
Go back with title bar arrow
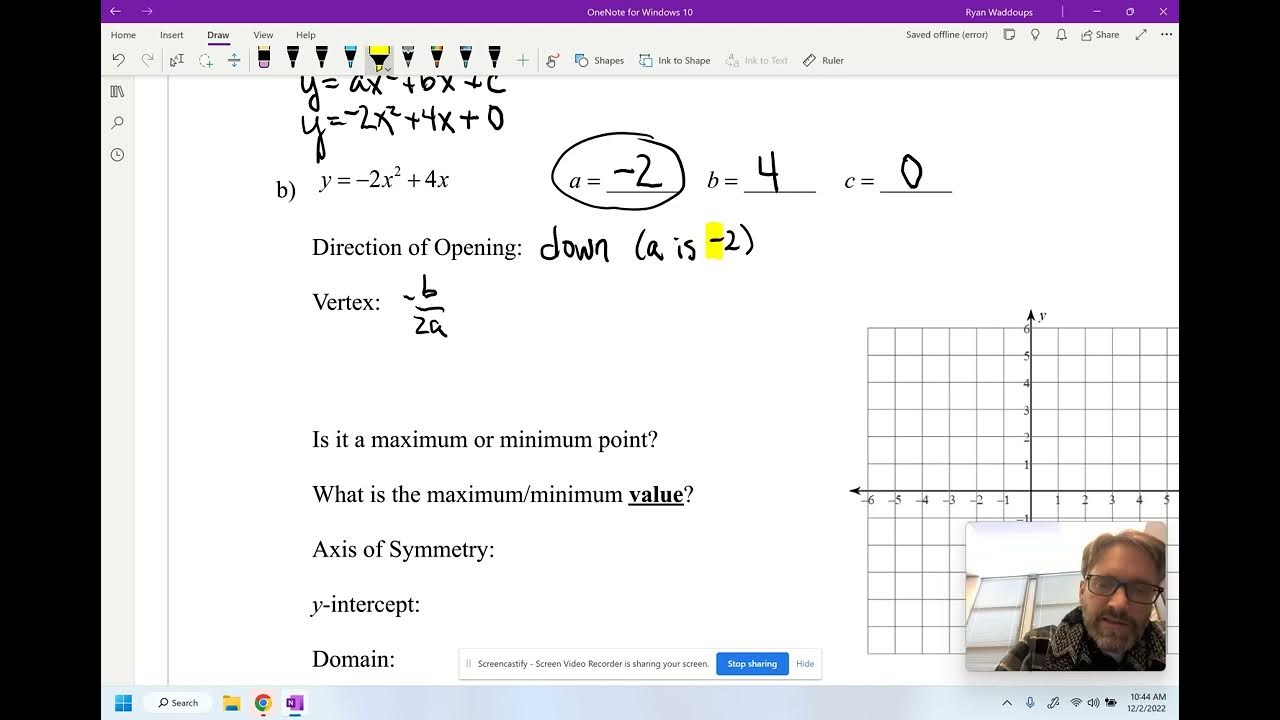pyautogui.click(x=115, y=11)
